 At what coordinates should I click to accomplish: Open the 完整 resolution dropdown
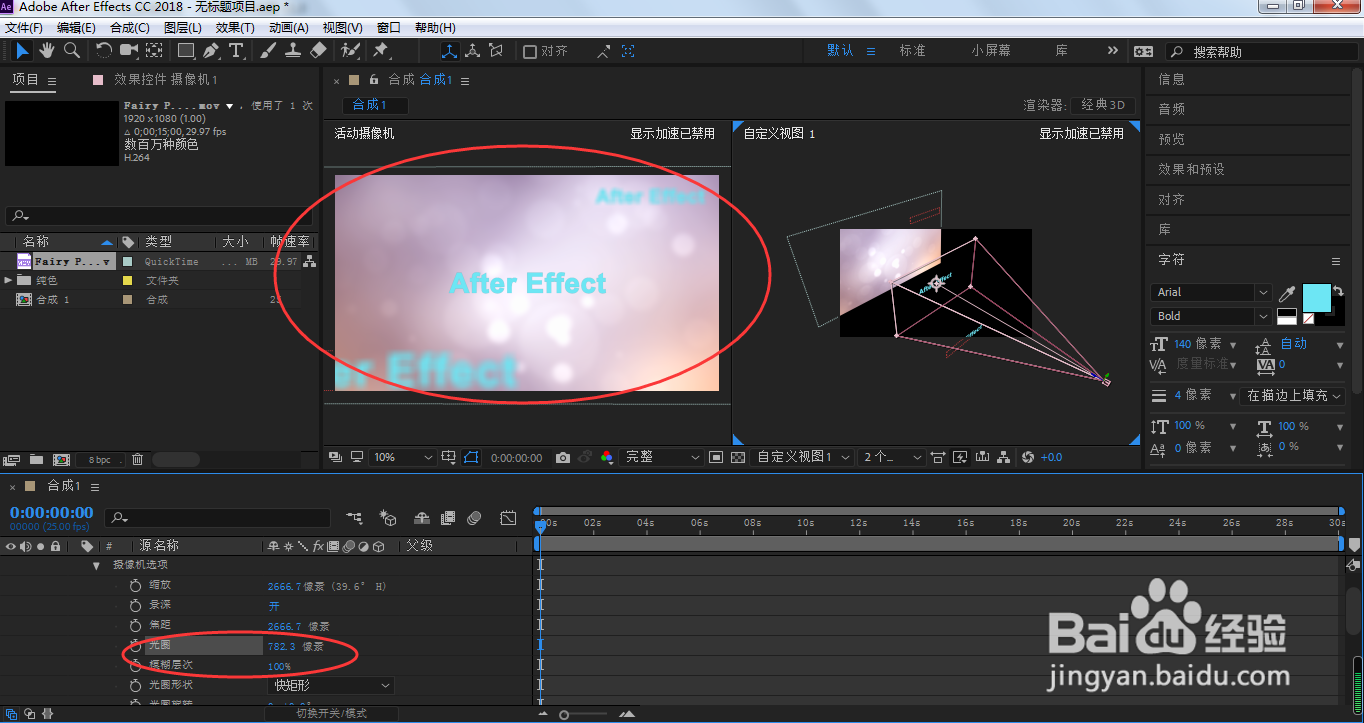[663, 457]
